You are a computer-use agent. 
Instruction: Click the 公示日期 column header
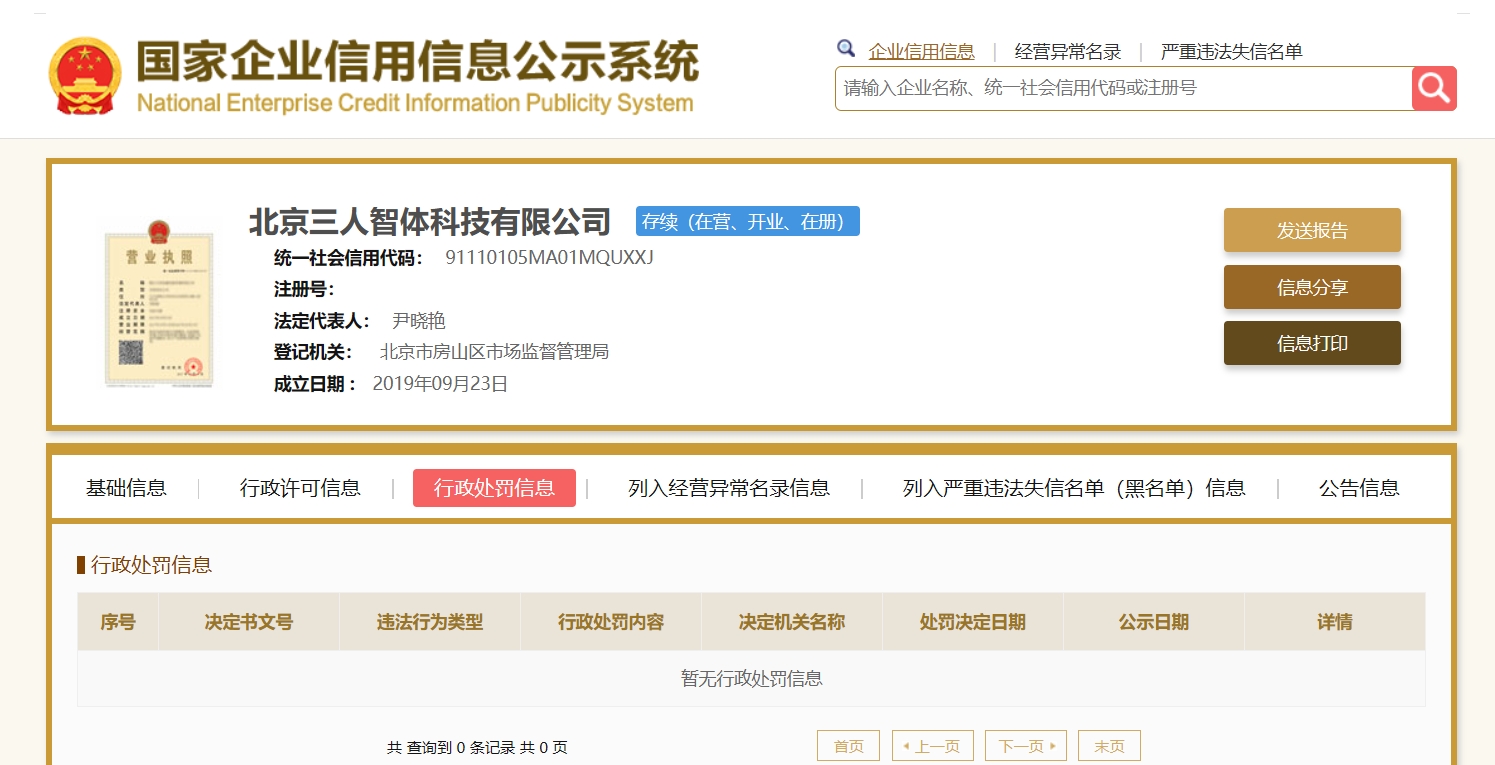click(x=1154, y=622)
